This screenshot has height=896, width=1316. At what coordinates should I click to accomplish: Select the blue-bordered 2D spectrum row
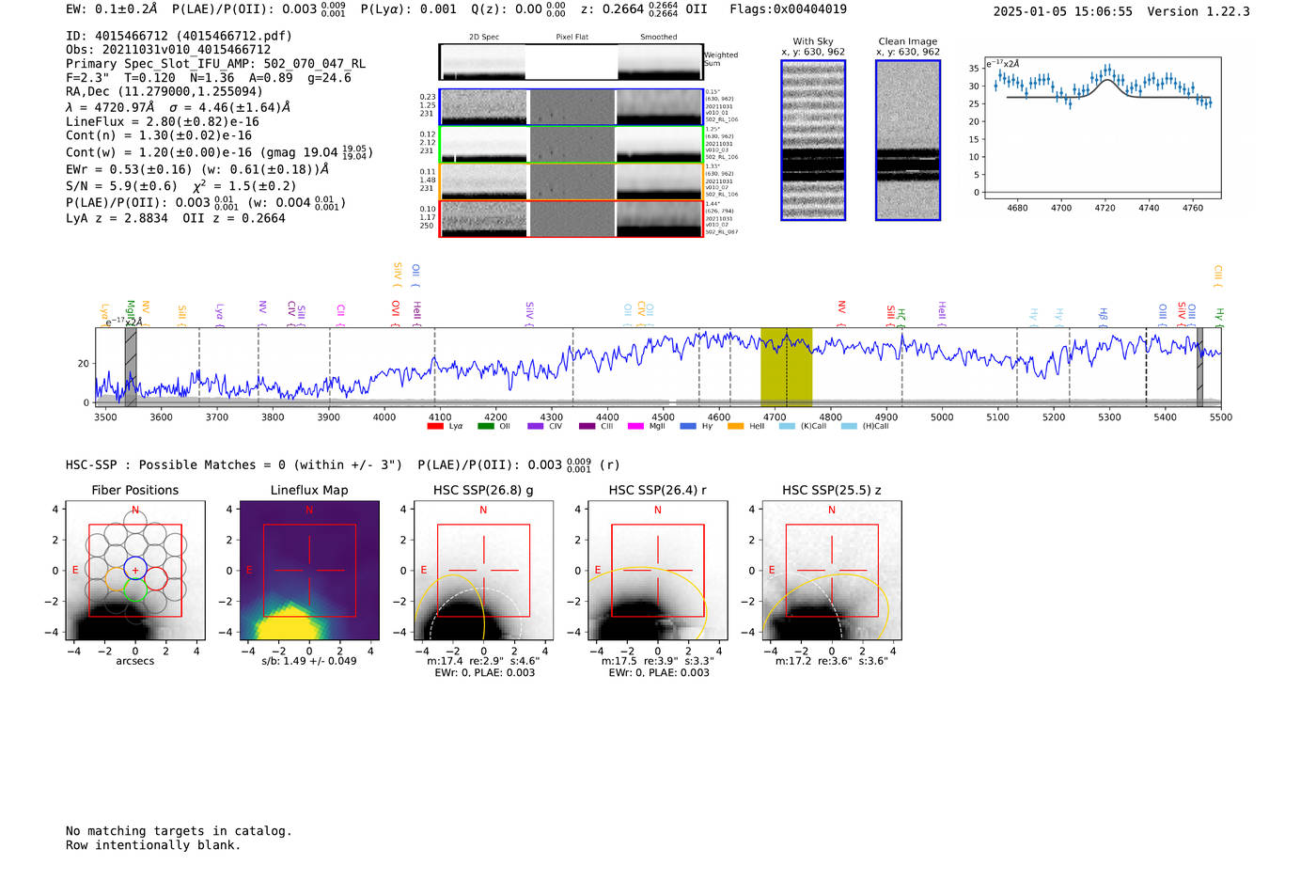click(572, 107)
